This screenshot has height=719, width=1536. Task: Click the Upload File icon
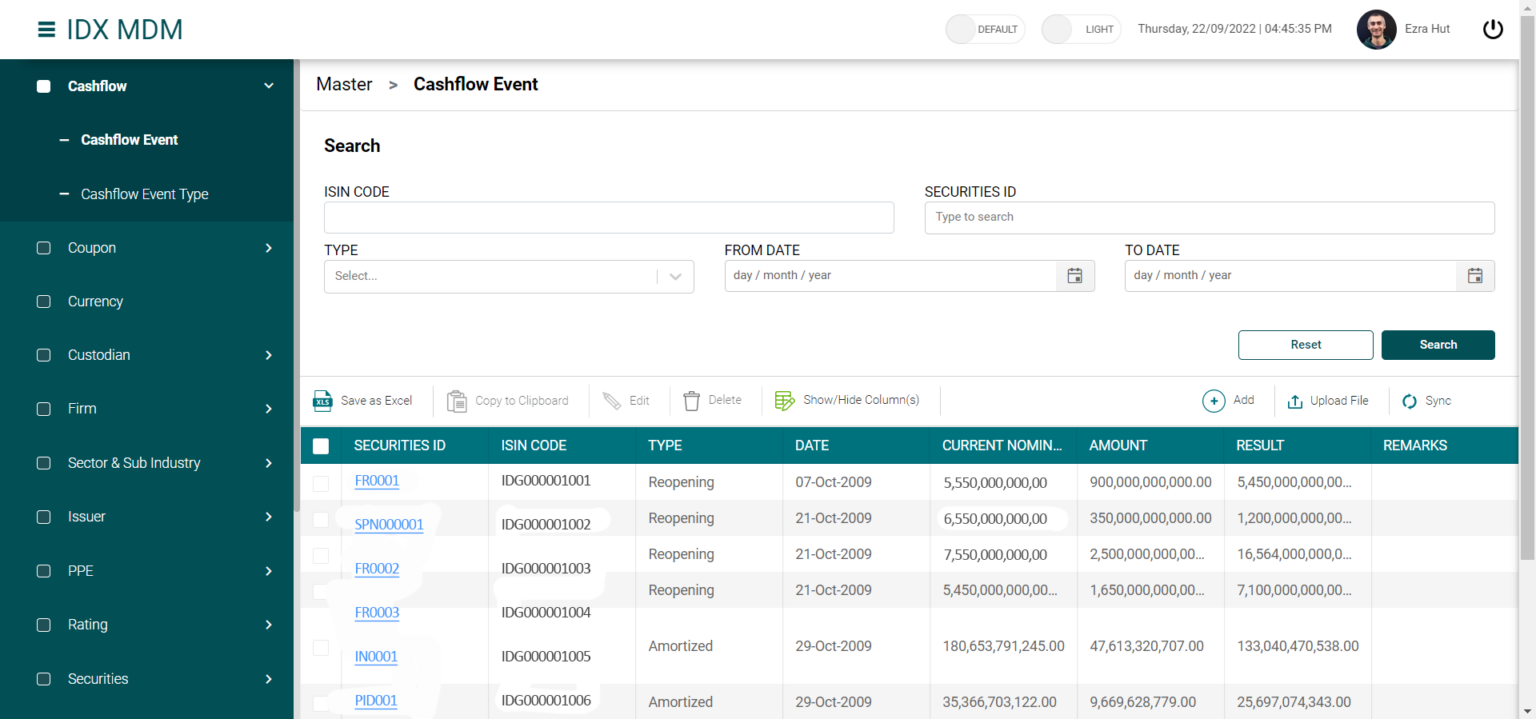1295,401
